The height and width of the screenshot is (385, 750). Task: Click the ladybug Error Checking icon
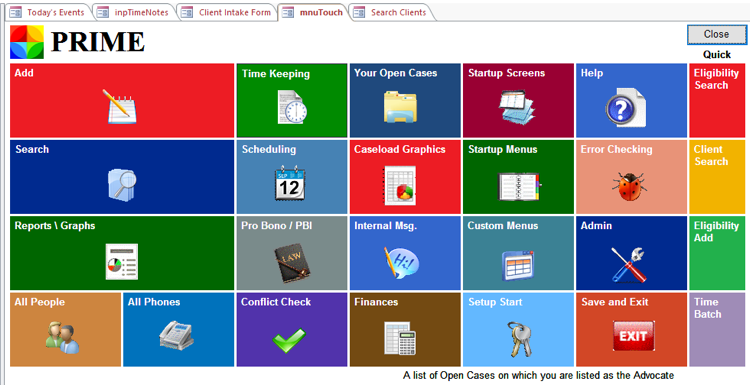629,187
